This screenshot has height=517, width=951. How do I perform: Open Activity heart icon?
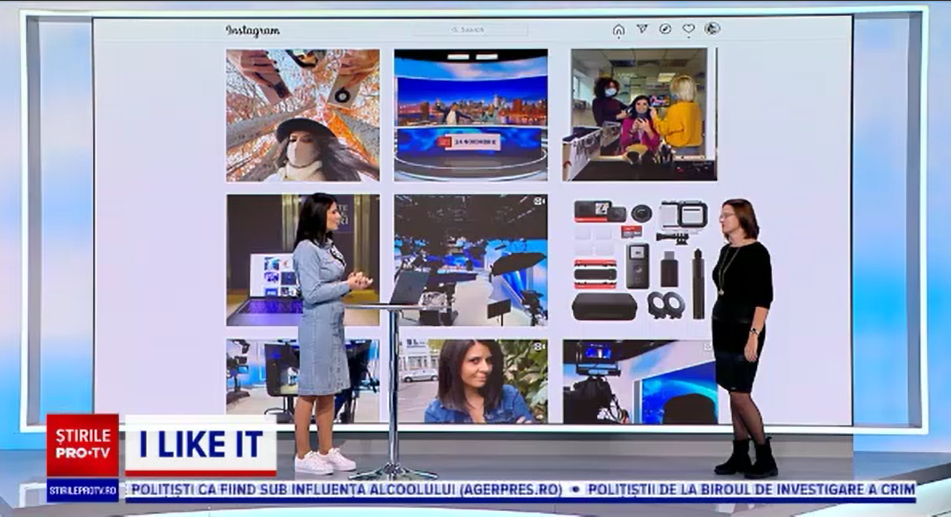coord(688,29)
